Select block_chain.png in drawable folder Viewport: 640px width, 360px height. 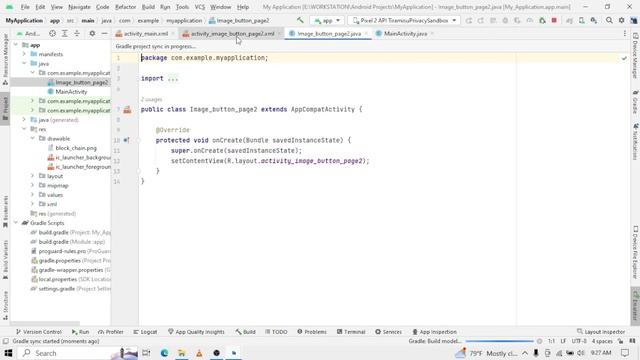point(76,148)
